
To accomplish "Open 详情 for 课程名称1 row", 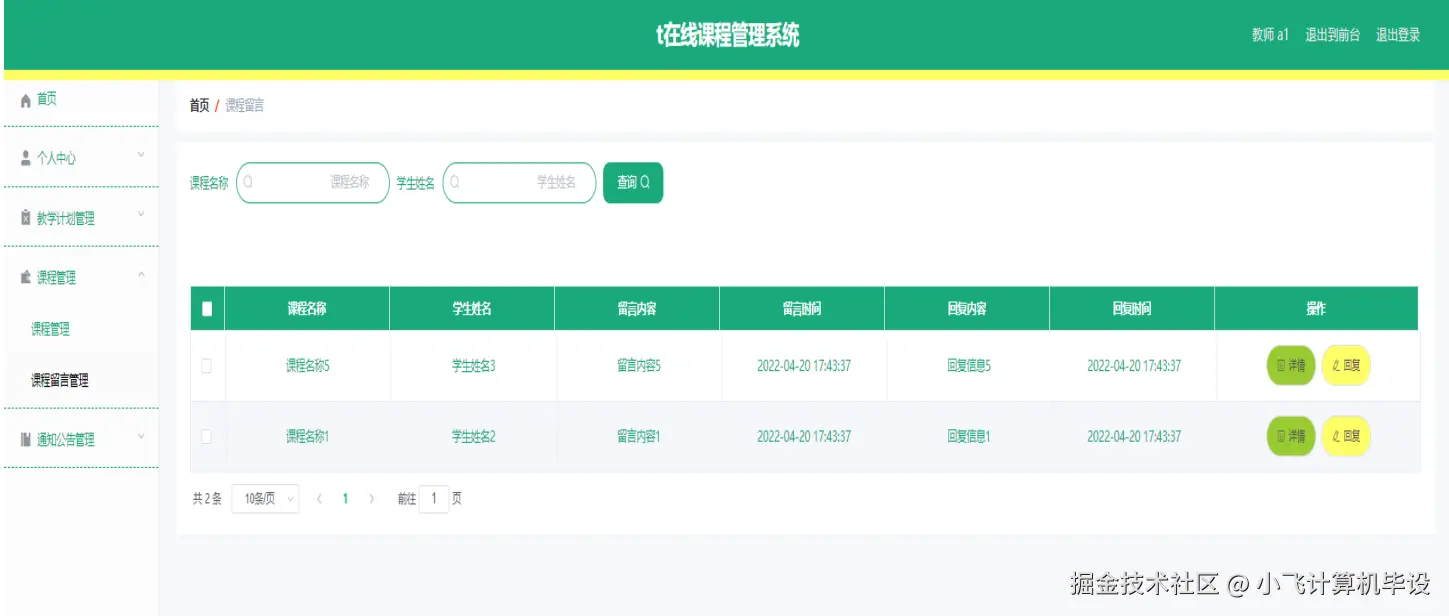I will point(1291,436).
